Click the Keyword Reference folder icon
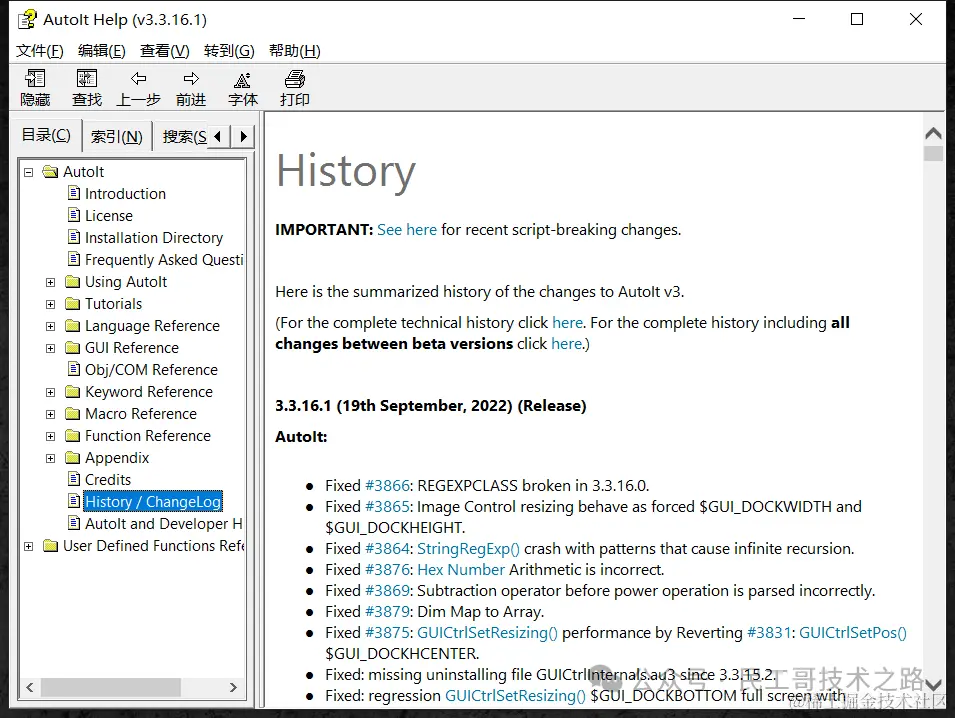Image resolution: width=955 pixels, height=718 pixels. (x=72, y=391)
